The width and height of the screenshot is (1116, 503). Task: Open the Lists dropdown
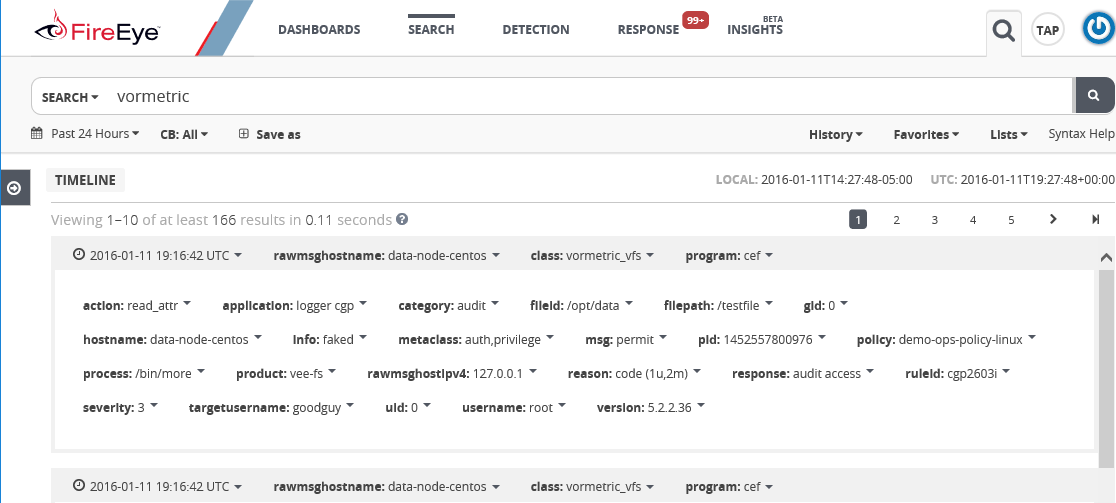click(1009, 134)
